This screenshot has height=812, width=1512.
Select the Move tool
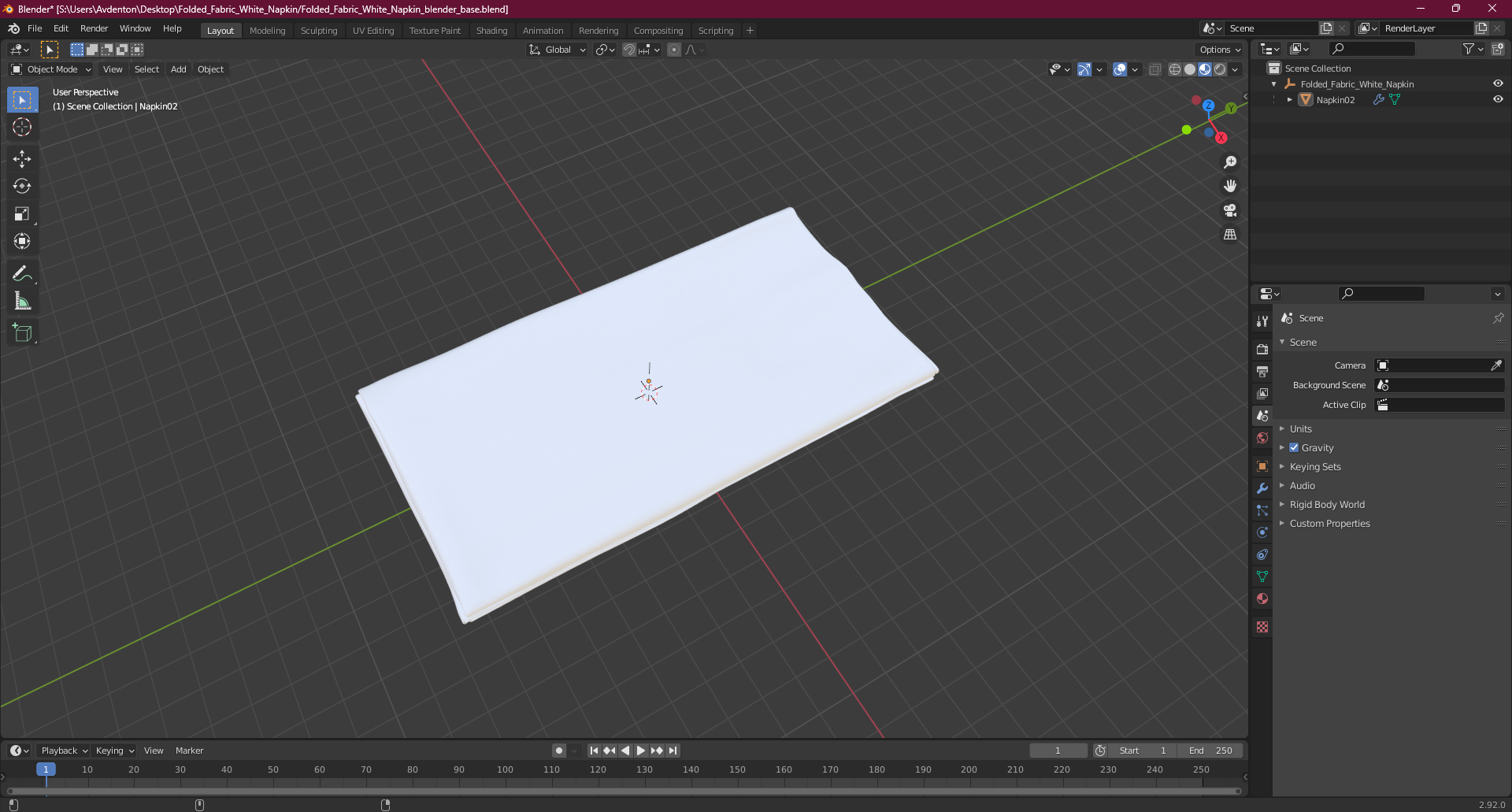click(22, 159)
